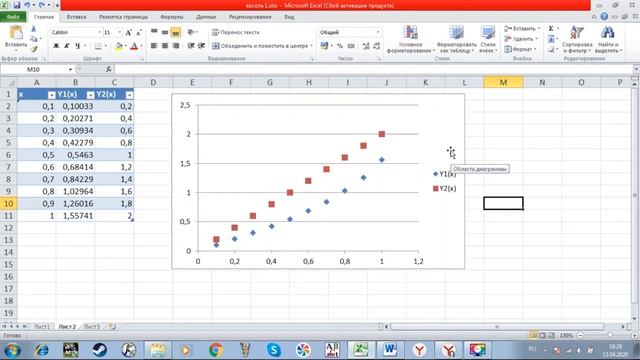Switch to the Формулы ribbon tab
The height and width of the screenshot is (360, 640).
click(x=172, y=17)
